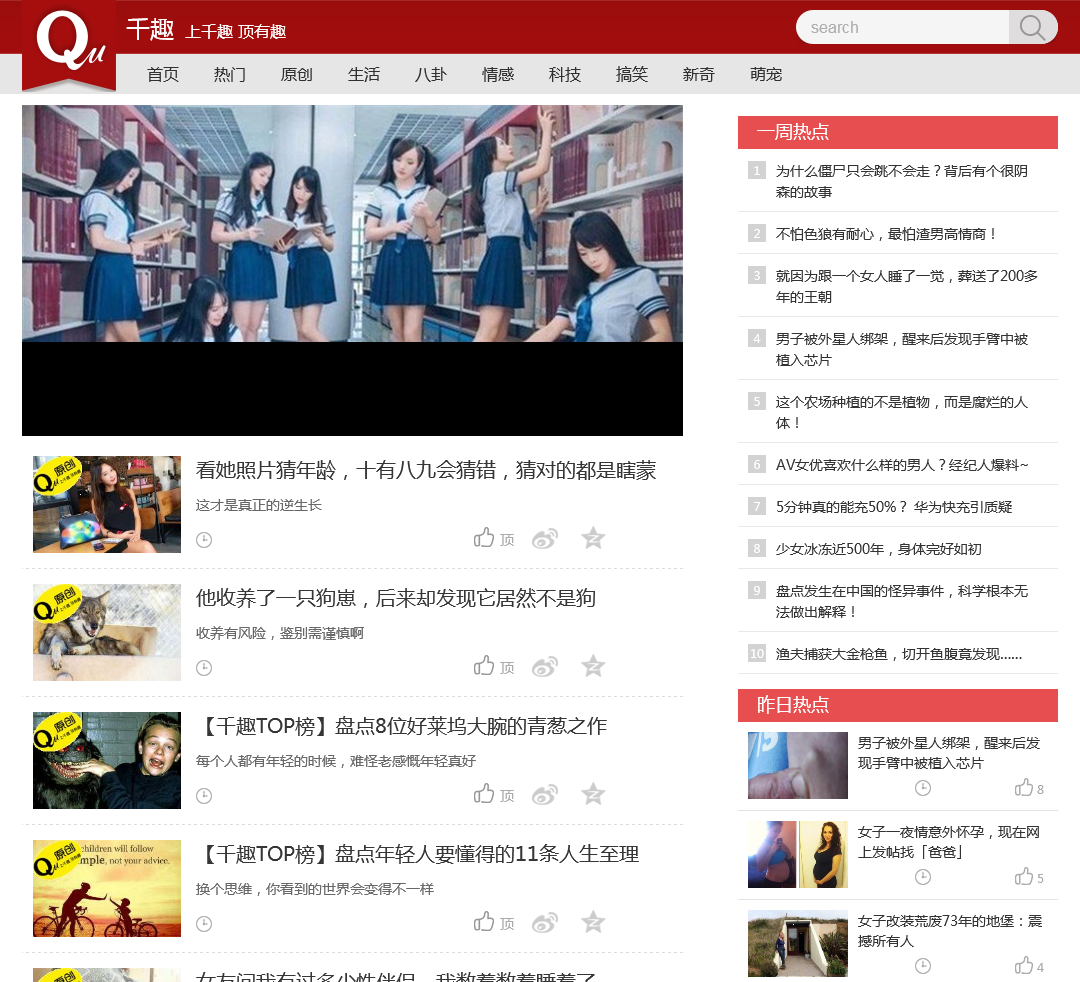Image resolution: width=1080 pixels, height=982 pixels.
Task: Click clock icon under Hollywood stars article
Action: [204, 796]
